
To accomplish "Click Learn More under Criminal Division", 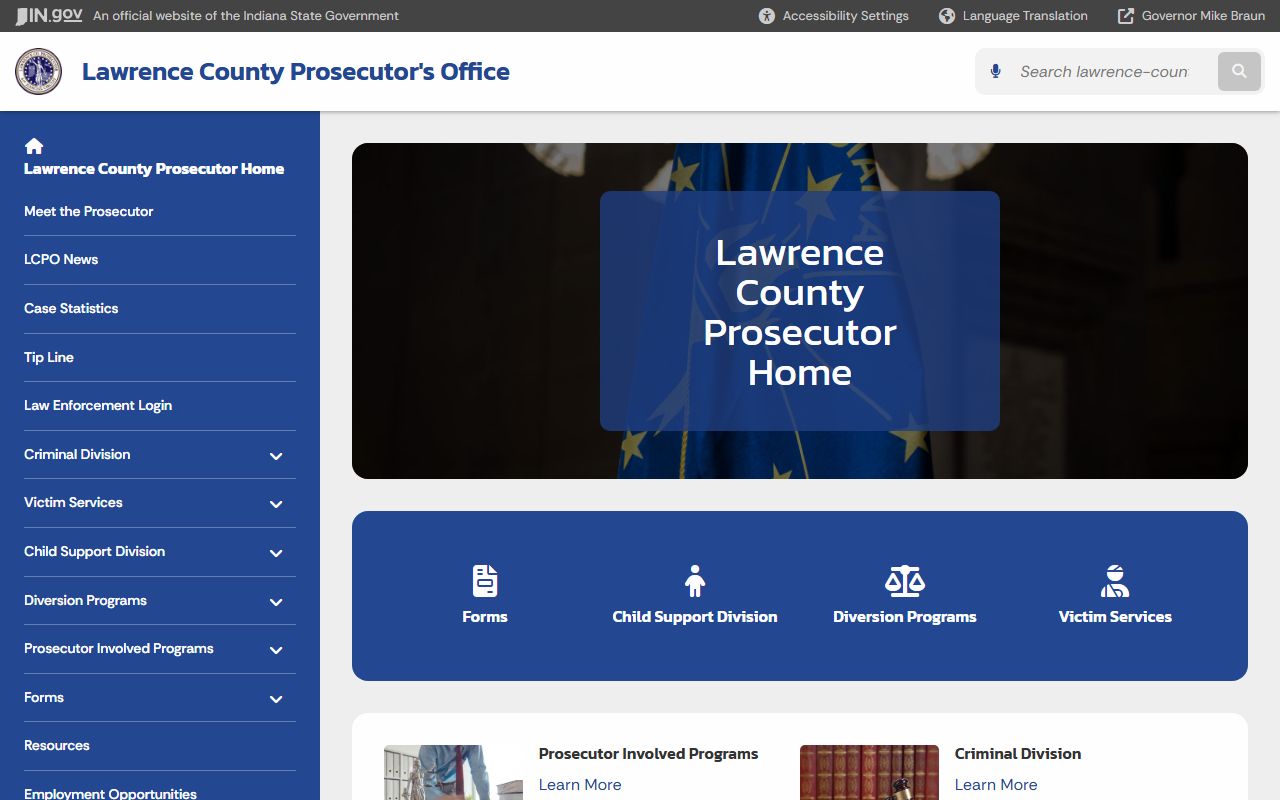I will pos(996,785).
